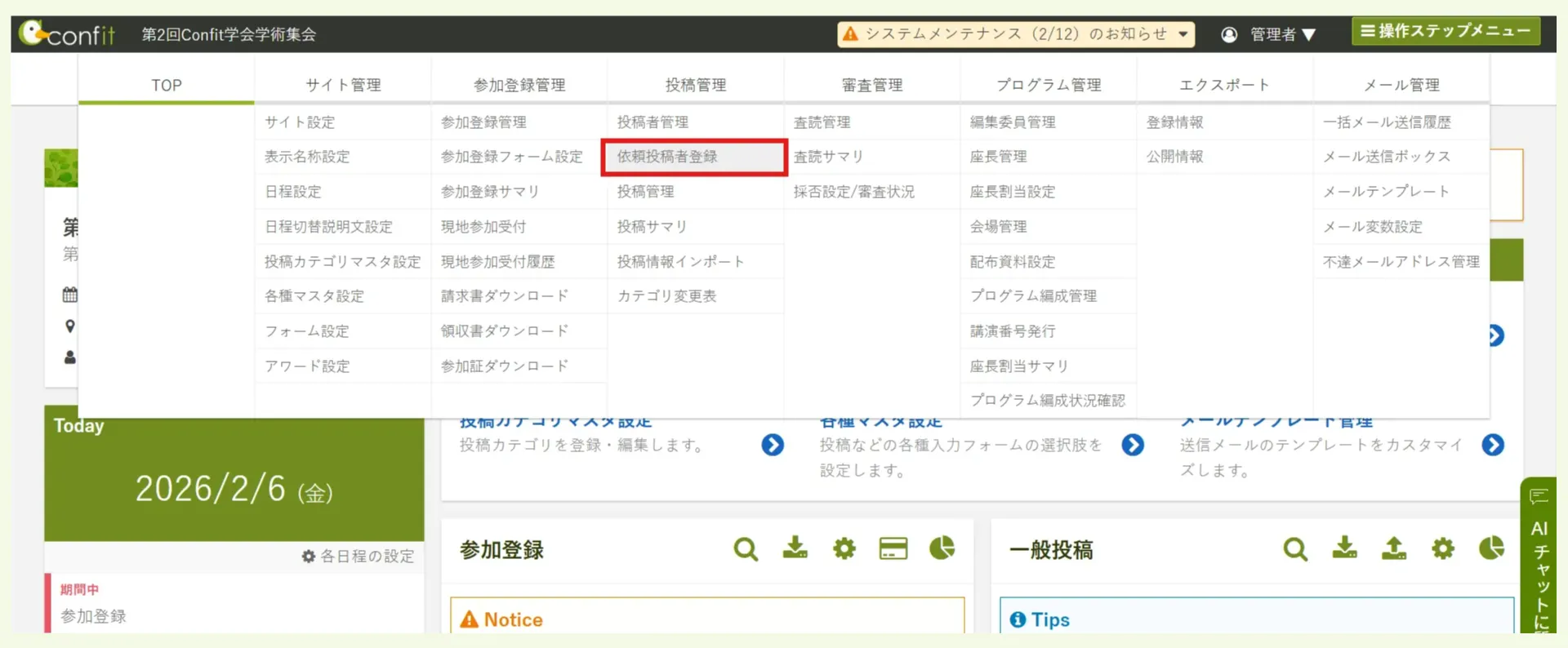Viewport: 1568px width, 648px height.
Task: Select 各種マスタ設定 menu entry
Action: pyautogui.click(x=343, y=296)
